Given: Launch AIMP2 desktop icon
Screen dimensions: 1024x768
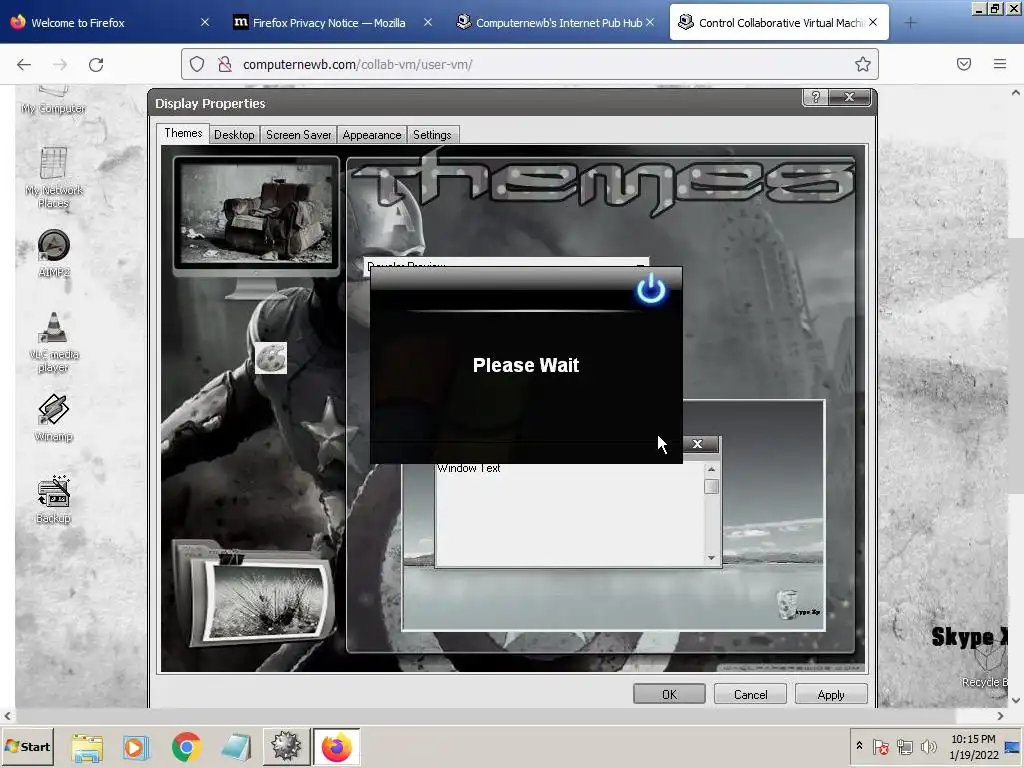Looking at the screenshot, I should [x=54, y=253].
